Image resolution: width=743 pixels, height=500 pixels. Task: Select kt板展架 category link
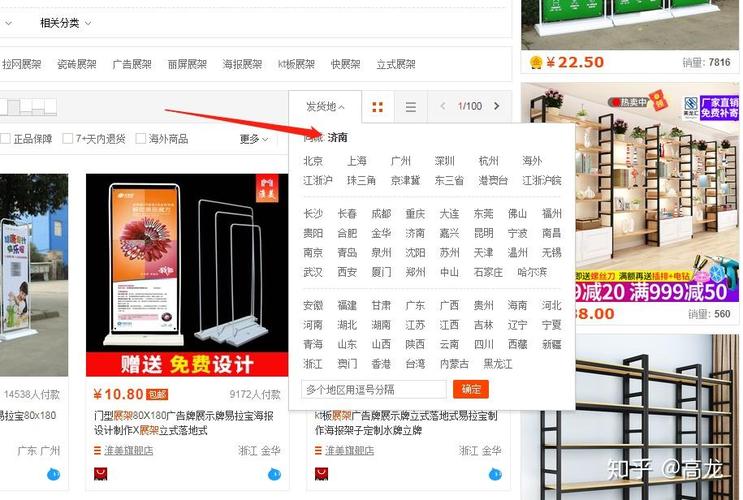pyautogui.click(x=296, y=64)
